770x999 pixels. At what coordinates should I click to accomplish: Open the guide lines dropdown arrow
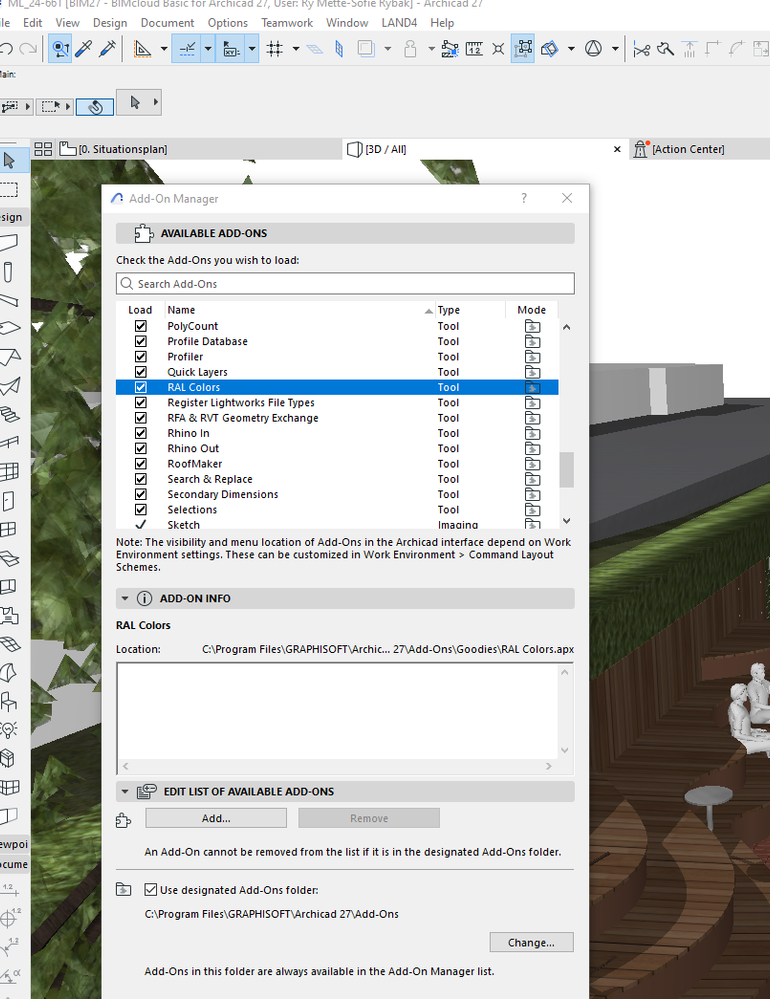click(208, 49)
